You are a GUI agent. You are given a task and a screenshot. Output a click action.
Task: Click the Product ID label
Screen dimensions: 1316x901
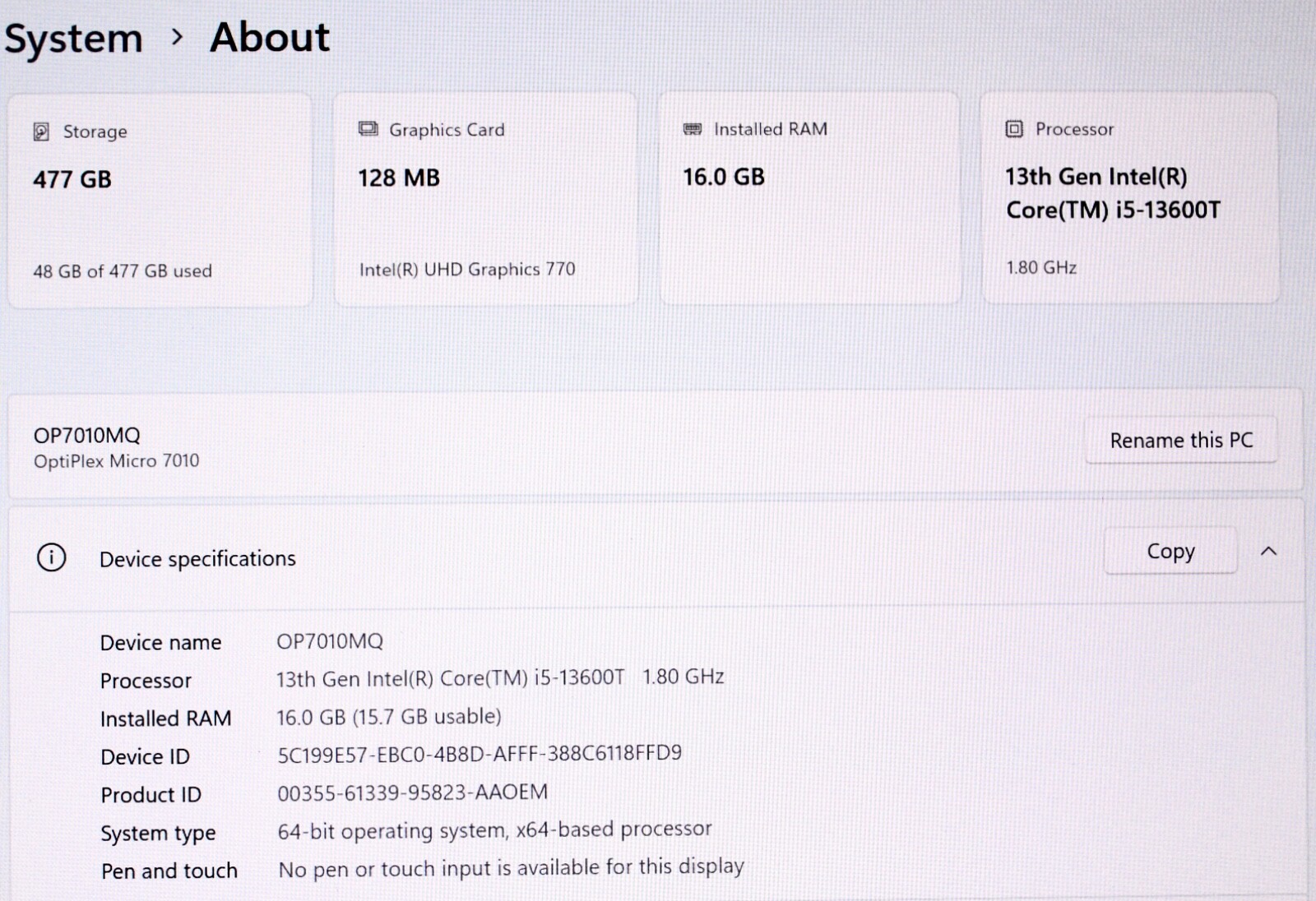pos(151,795)
